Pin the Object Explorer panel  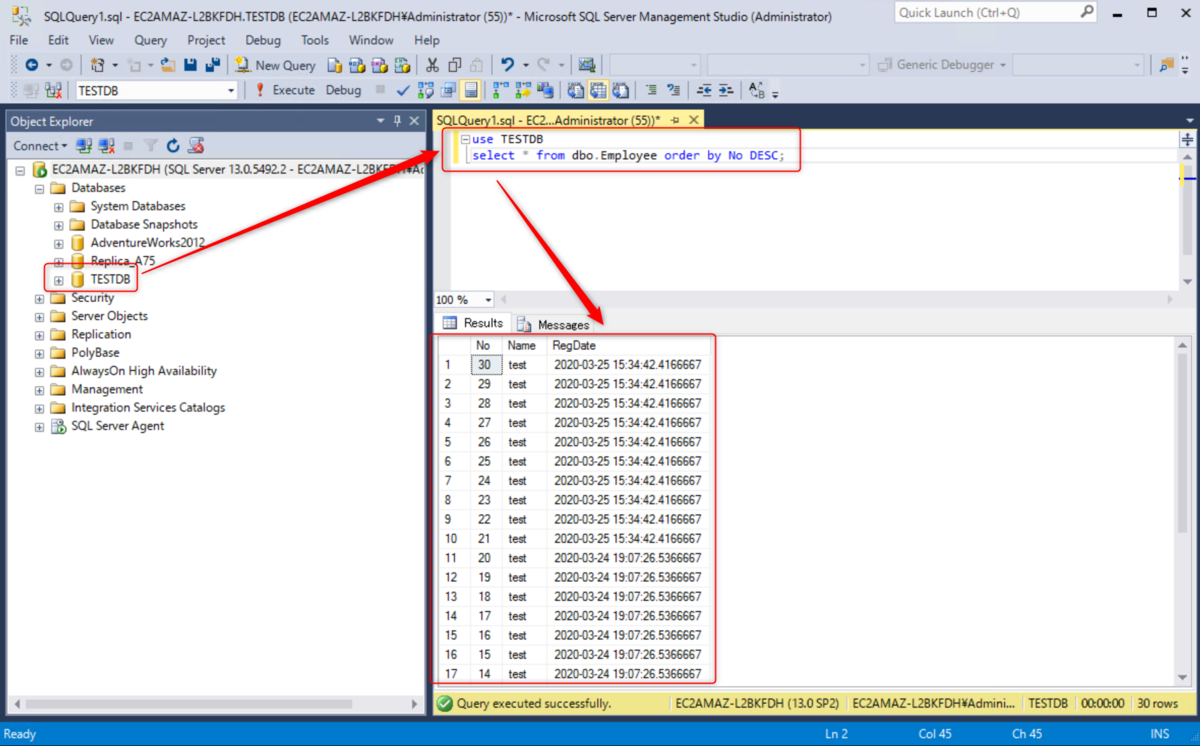[x=397, y=121]
